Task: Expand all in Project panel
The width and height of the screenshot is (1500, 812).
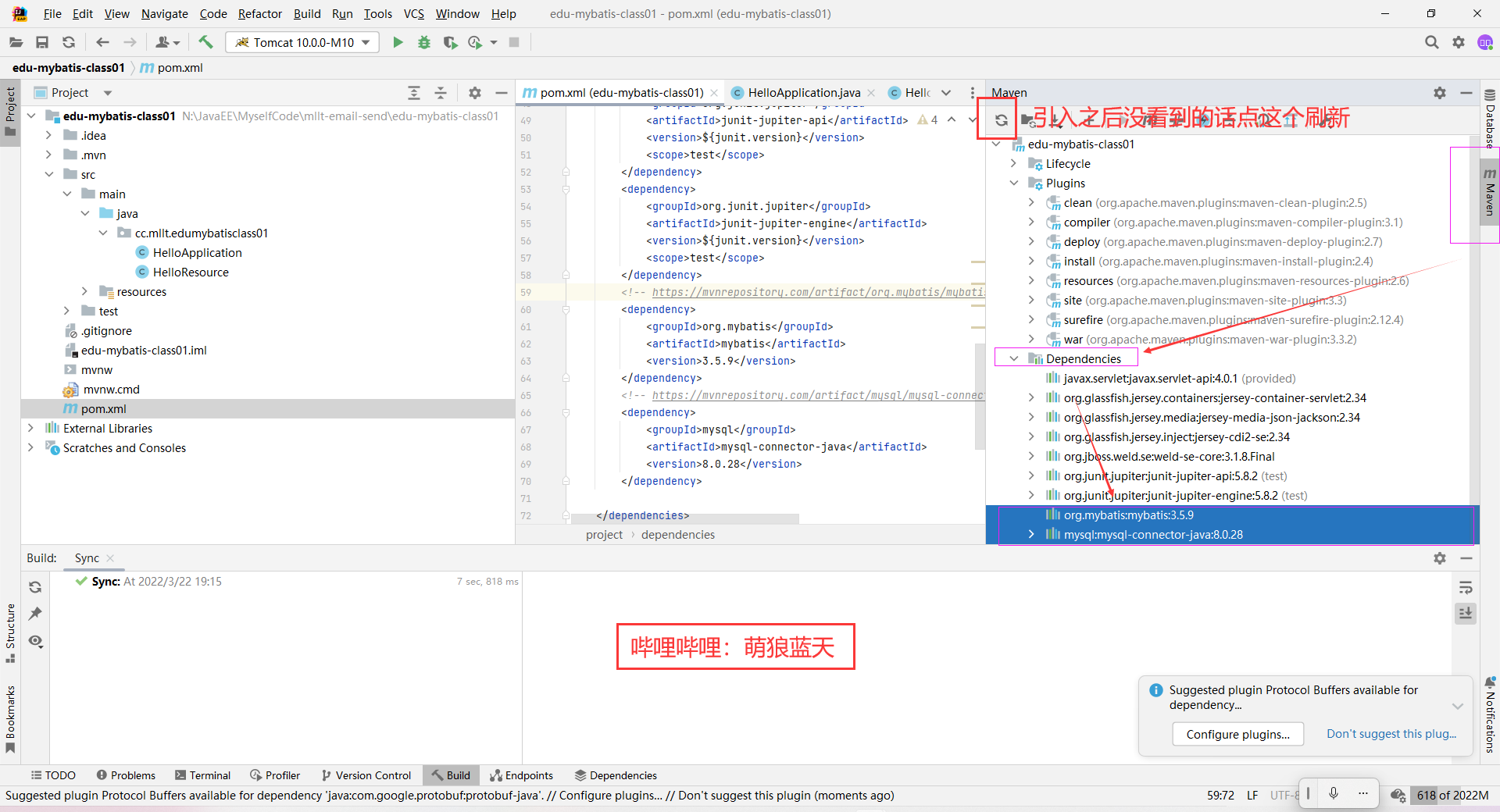Action: point(414,93)
